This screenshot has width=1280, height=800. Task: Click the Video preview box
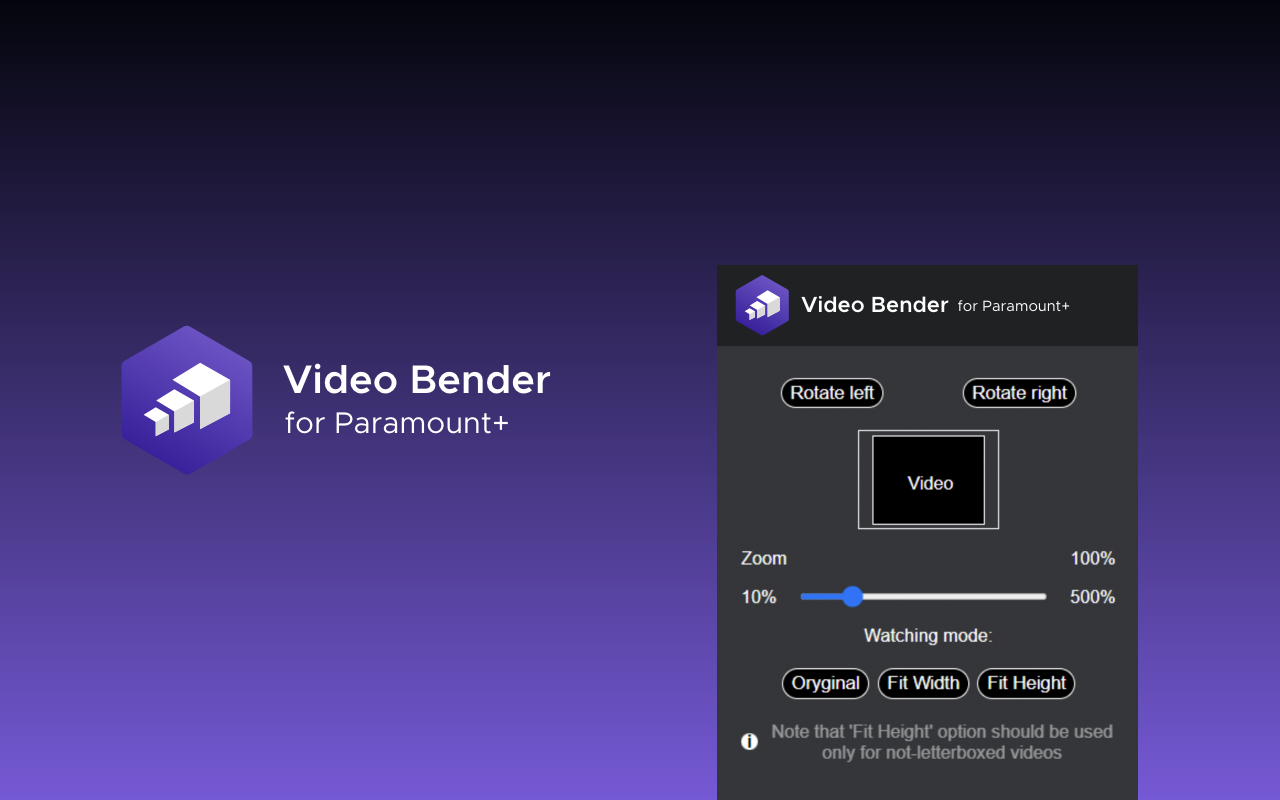pos(928,480)
